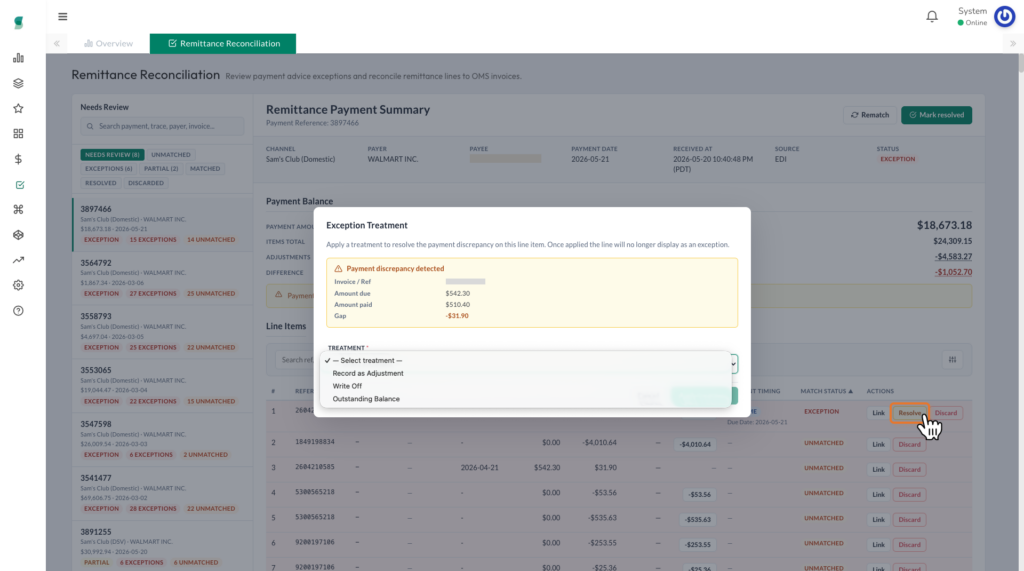This screenshot has width=1024, height=571.
Task: Choose Record as Adjustment treatment
Action: (368, 373)
